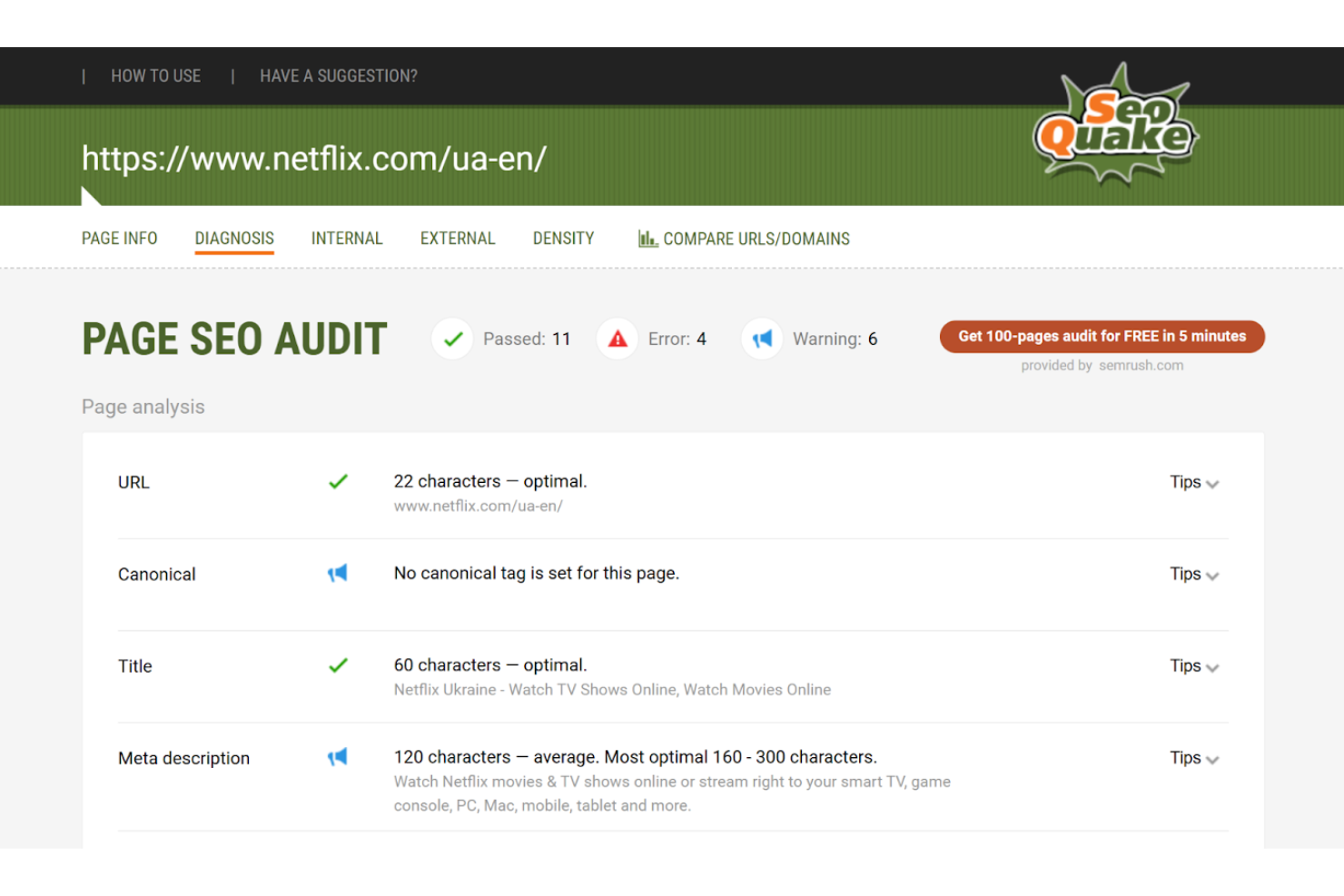Click the megaphone icon in Meta description row
This screenshot has height=896, width=1344.
click(338, 756)
